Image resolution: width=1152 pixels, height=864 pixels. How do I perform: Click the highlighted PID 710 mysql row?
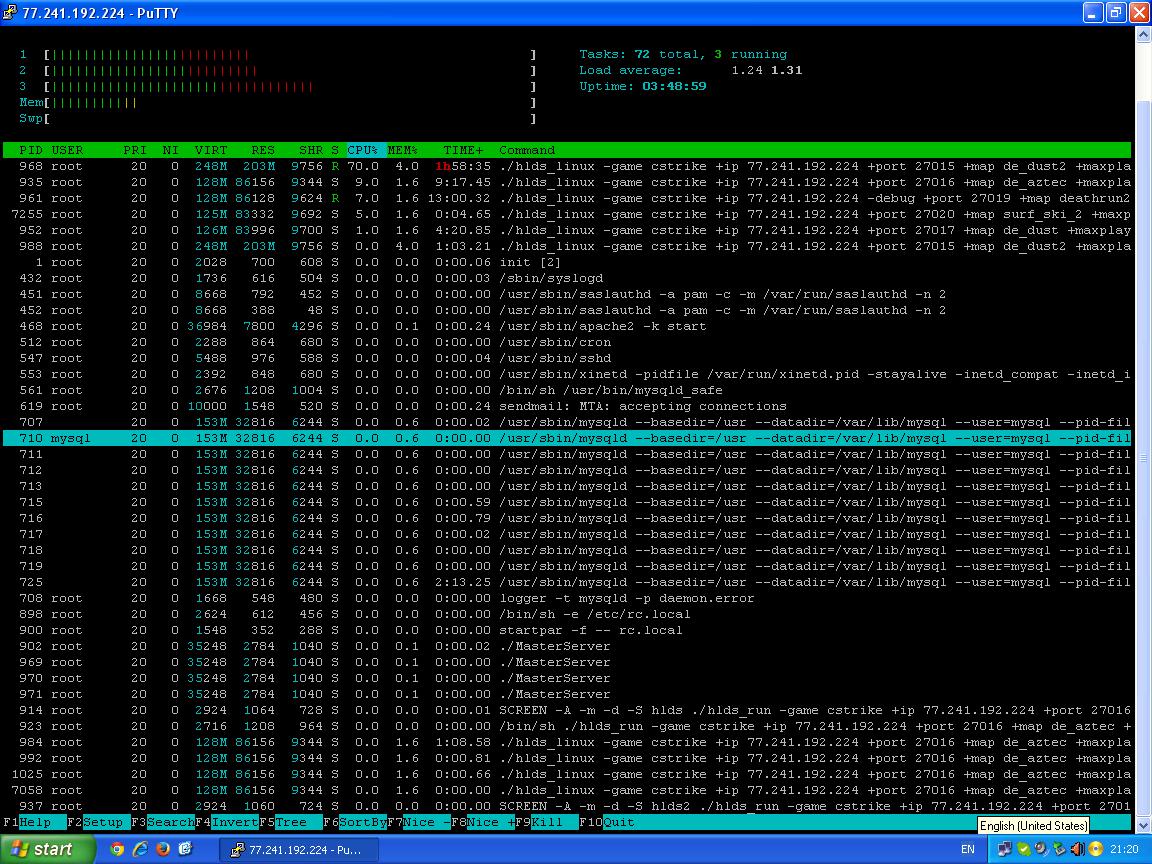(566, 438)
